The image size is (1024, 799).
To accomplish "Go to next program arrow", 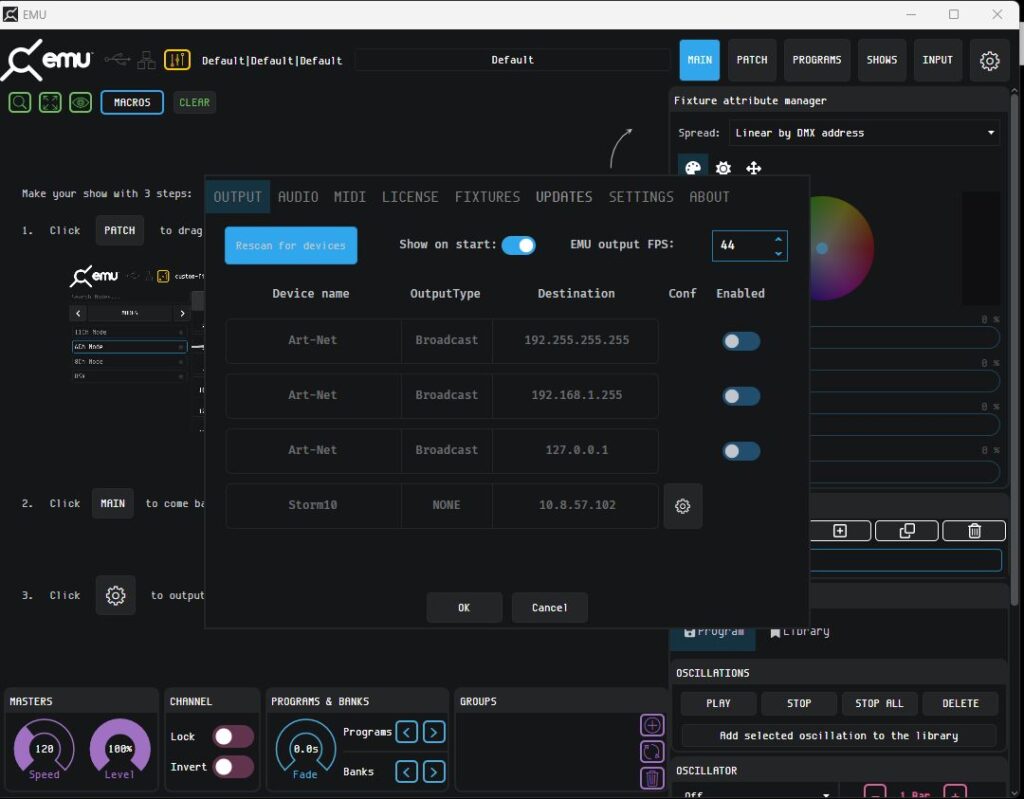I will 434,732.
